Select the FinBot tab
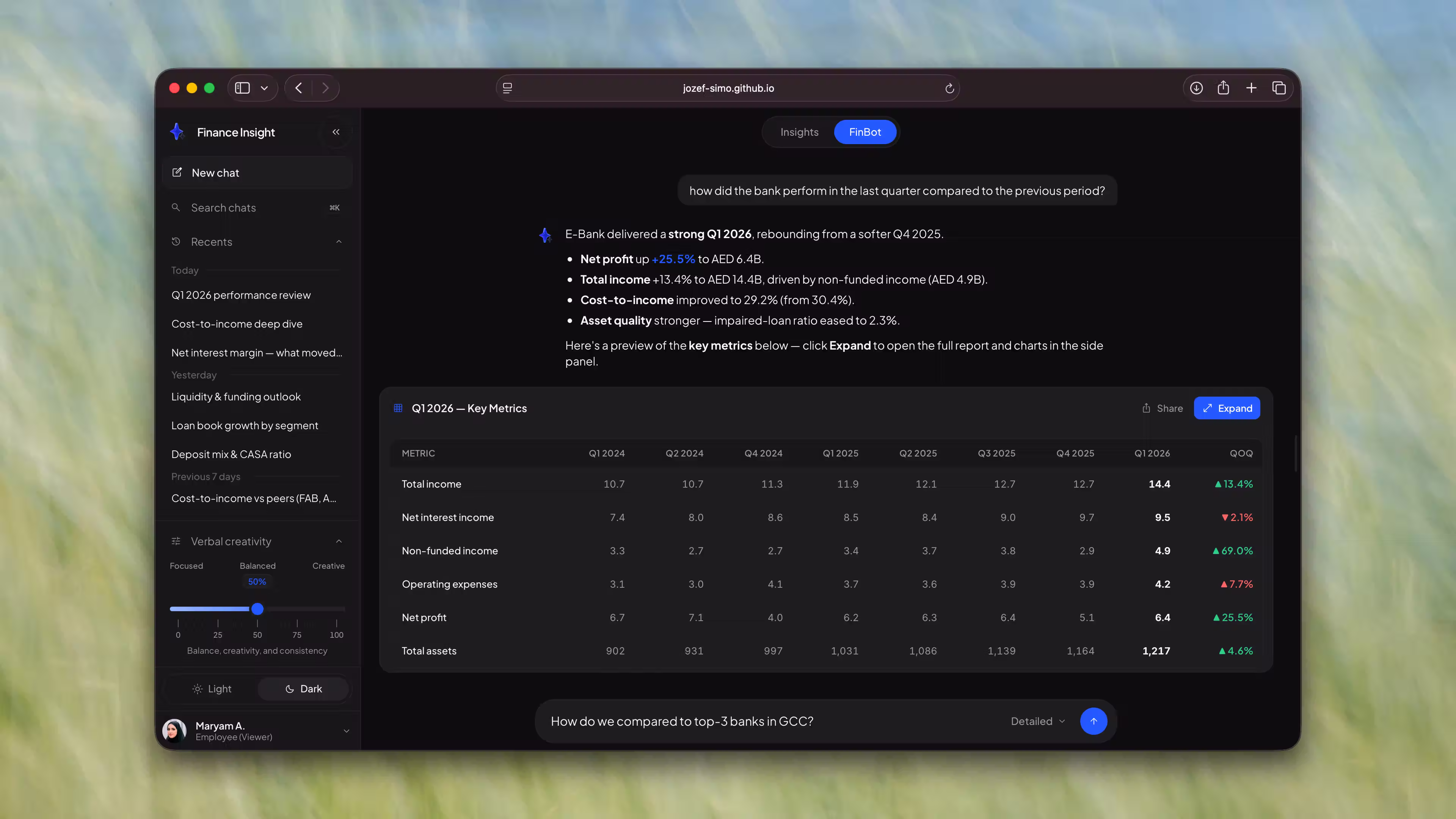 coord(865,132)
